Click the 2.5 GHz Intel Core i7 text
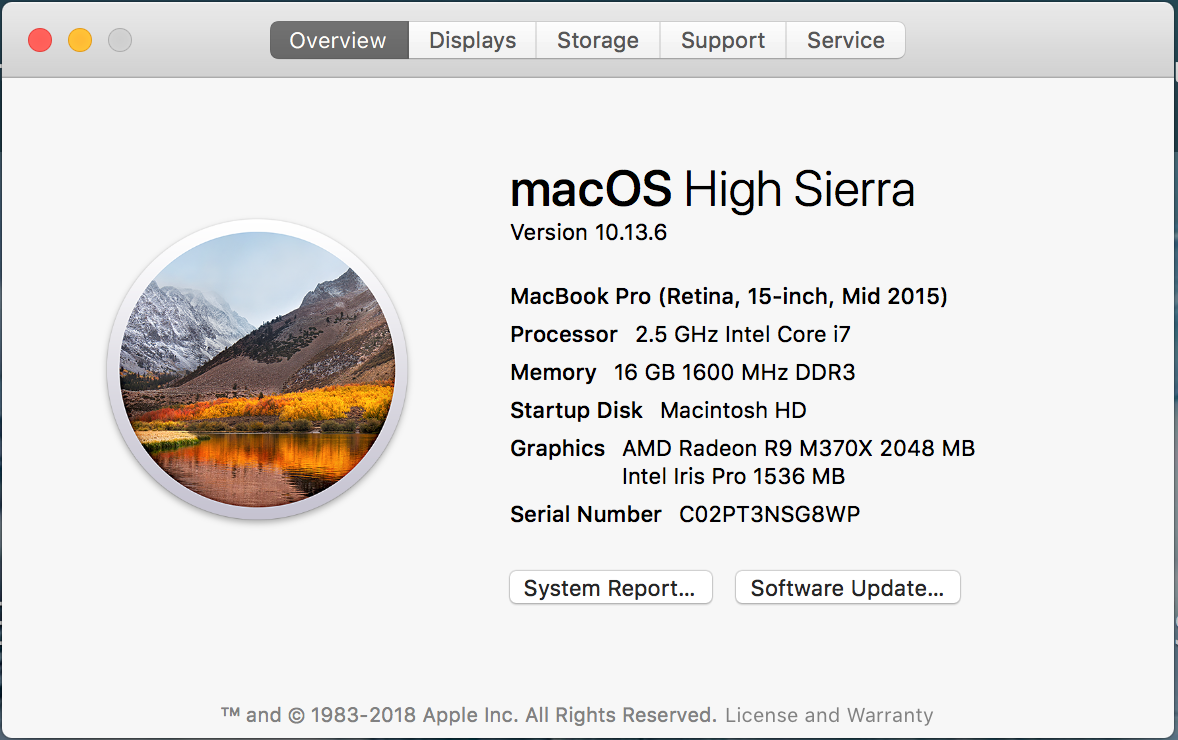 pyautogui.click(x=743, y=334)
